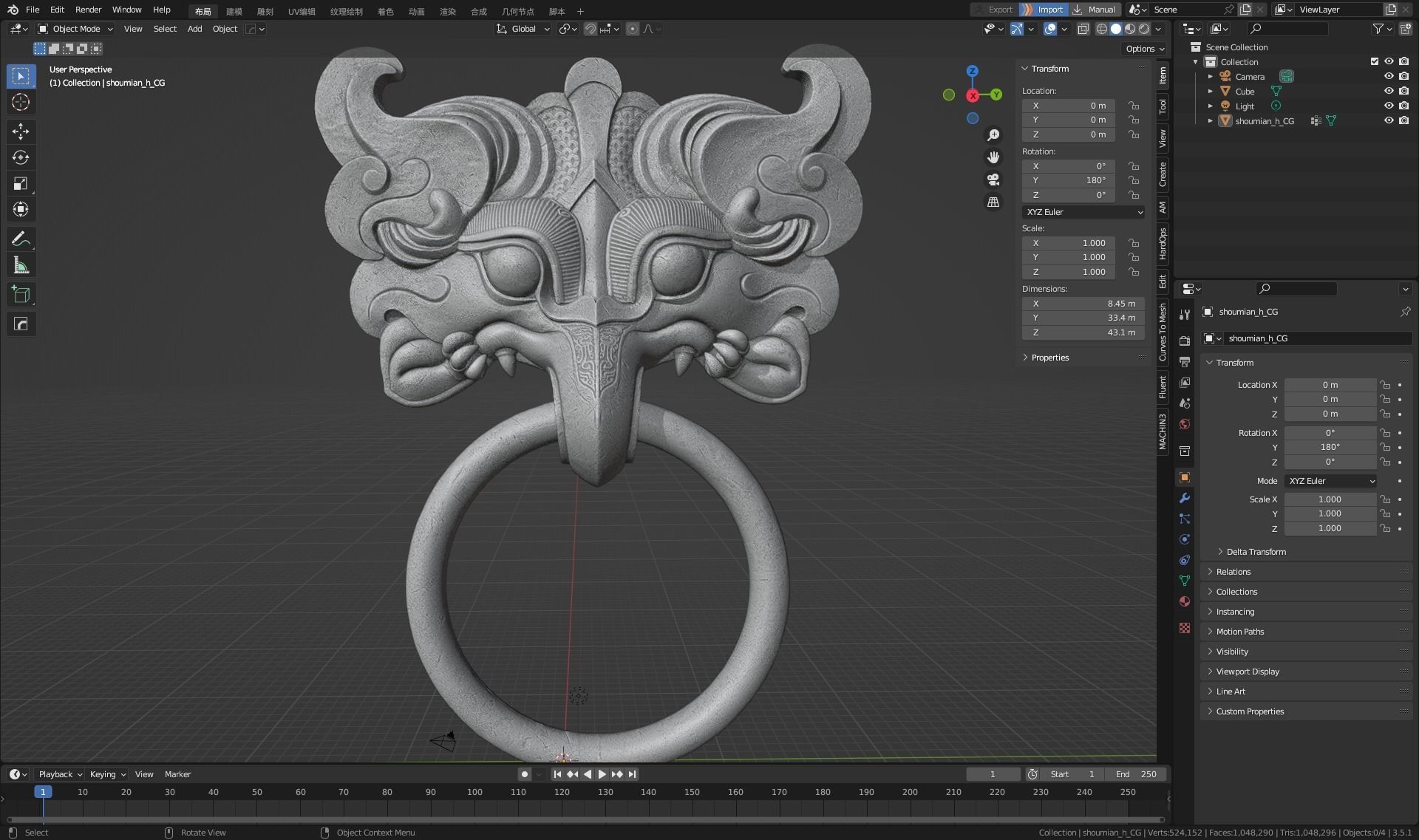Click the Location X field in sidebar
Image resolution: width=1419 pixels, height=840 pixels.
pos(1069,106)
